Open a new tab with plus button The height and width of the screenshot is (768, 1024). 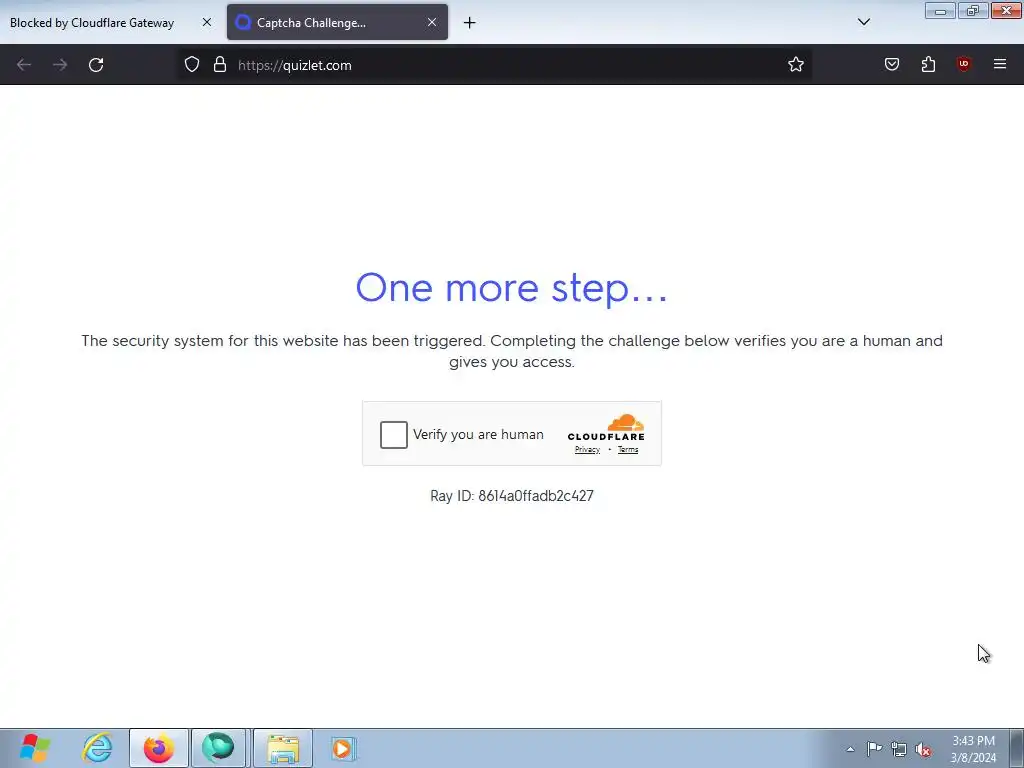[470, 23]
